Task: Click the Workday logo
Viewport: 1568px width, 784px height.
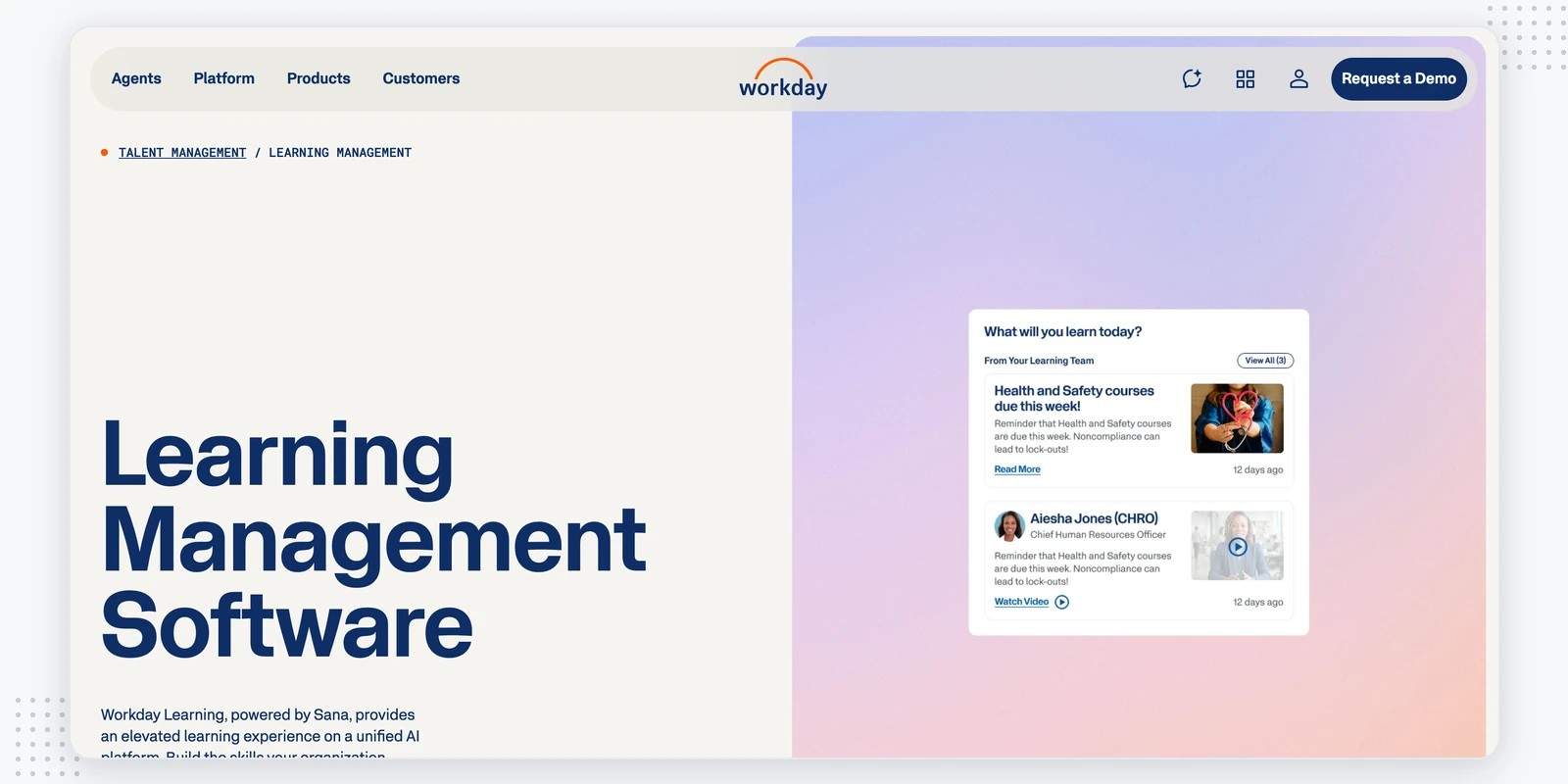Action: [x=783, y=78]
